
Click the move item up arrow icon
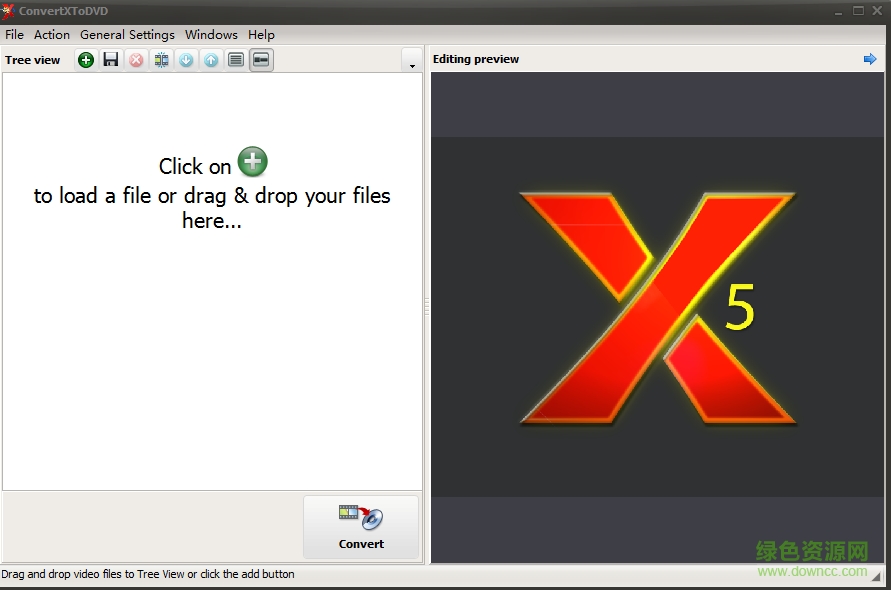(211, 59)
